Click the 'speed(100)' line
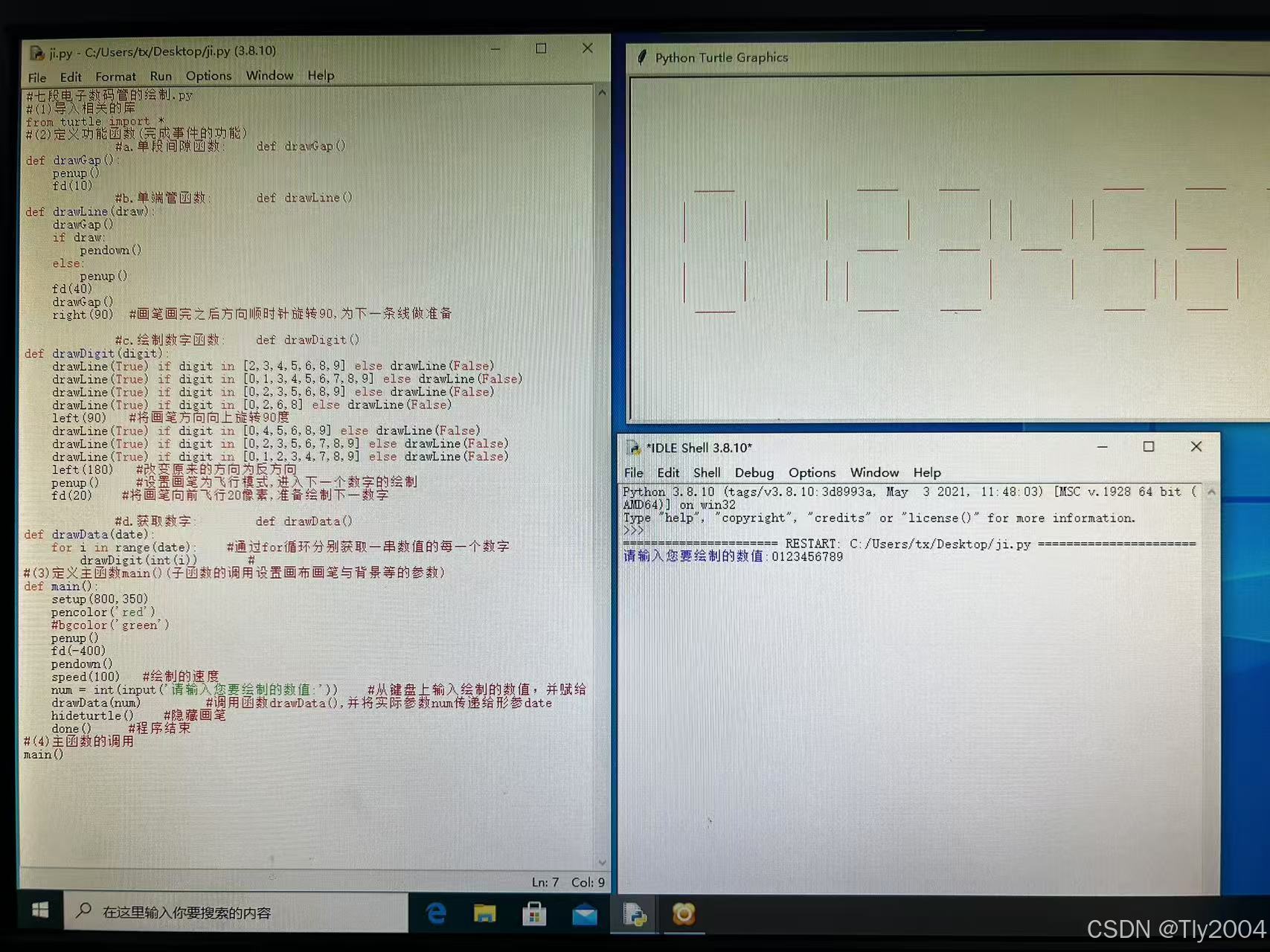Viewport: 1270px width, 952px height. pyautogui.click(x=85, y=677)
